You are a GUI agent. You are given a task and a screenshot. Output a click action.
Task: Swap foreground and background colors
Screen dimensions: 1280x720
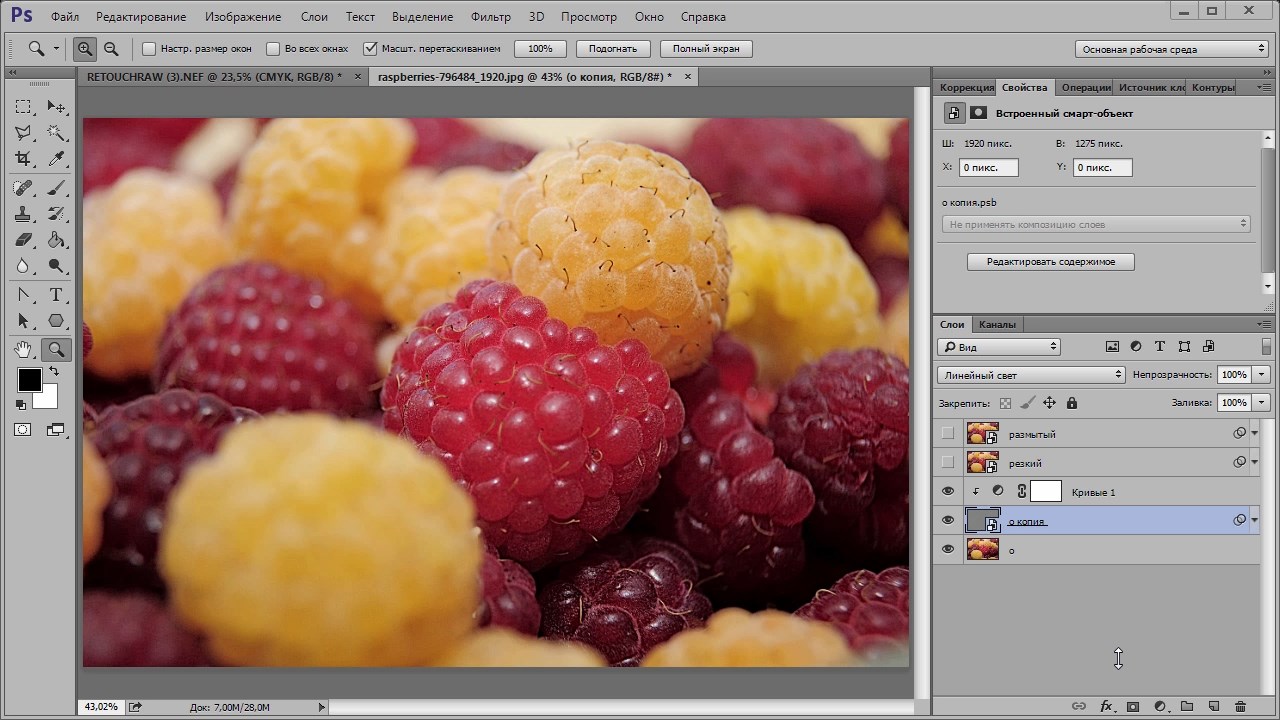pyautogui.click(x=53, y=372)
